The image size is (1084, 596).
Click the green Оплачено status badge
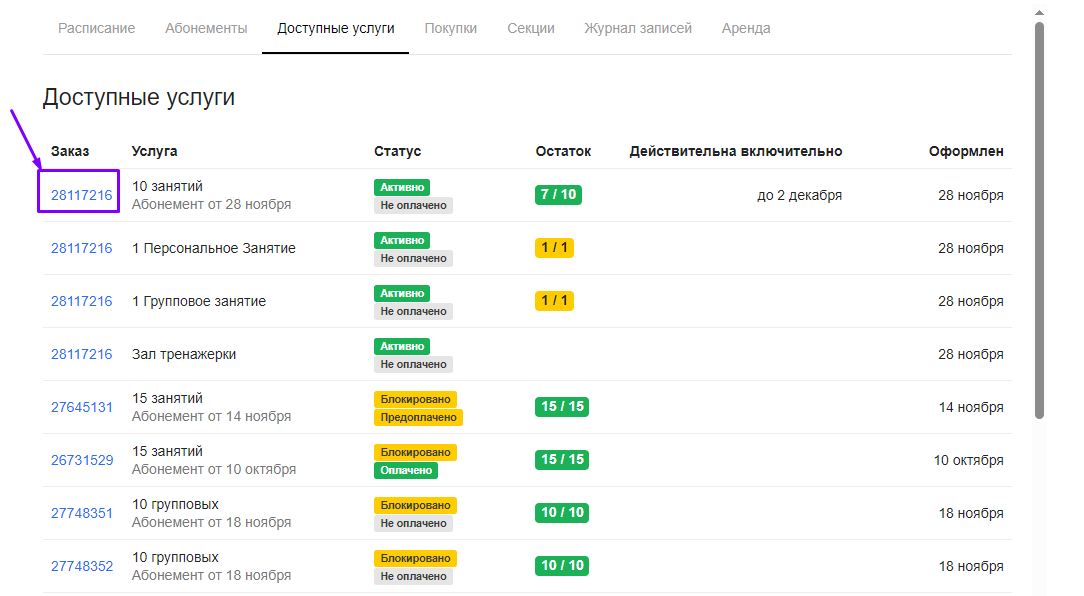406,470
